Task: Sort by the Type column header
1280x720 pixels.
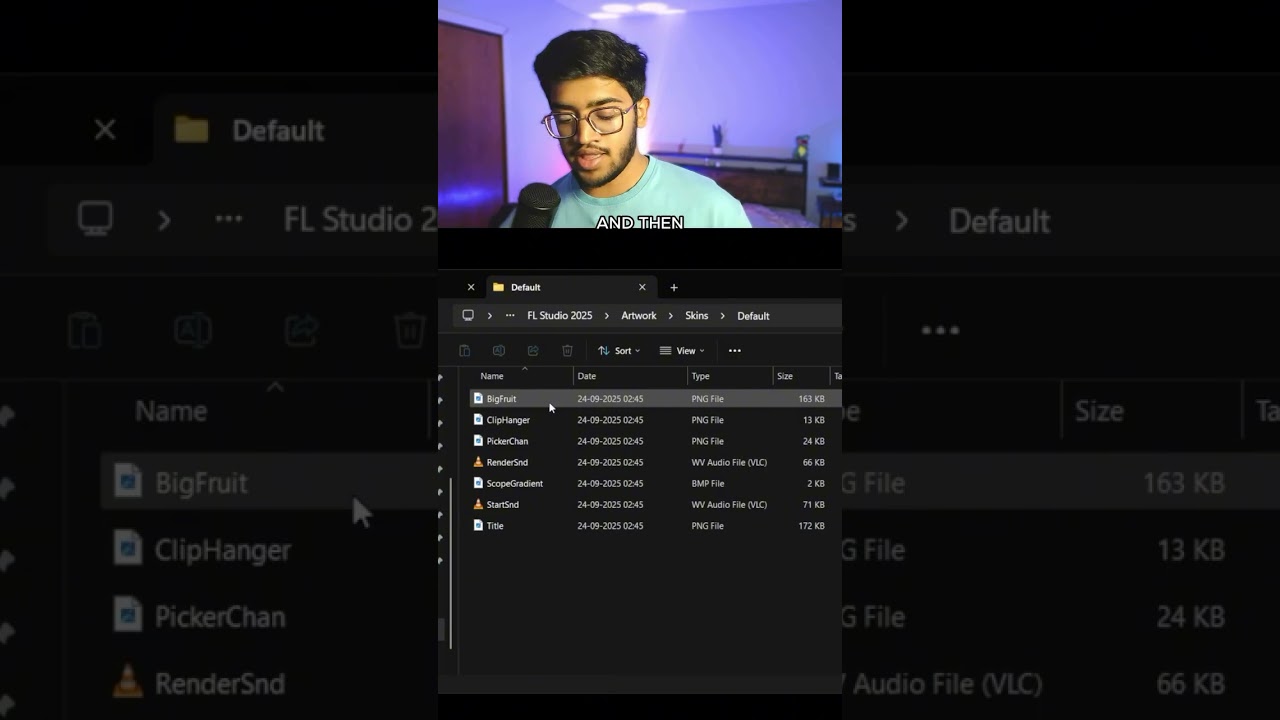Action: click(700, 376)
